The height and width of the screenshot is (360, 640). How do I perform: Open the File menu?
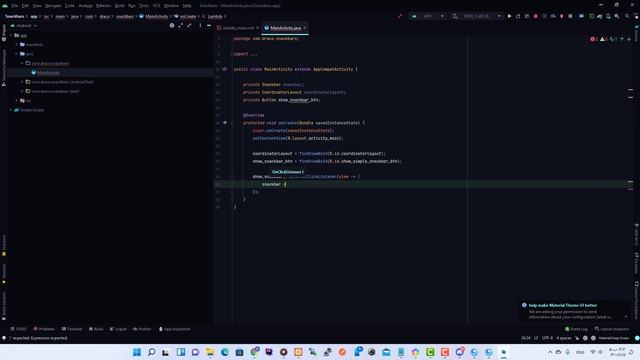(15, 6)
